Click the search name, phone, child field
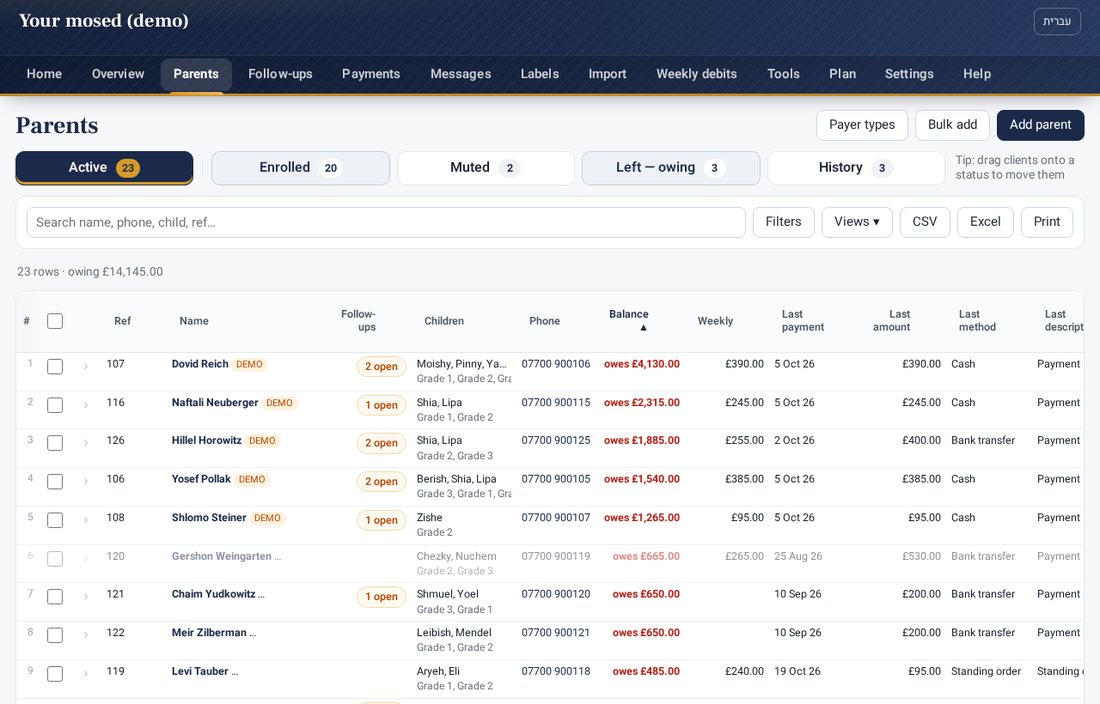The width and height of the screenshot is (1100, 704). [x=386, y=222]
